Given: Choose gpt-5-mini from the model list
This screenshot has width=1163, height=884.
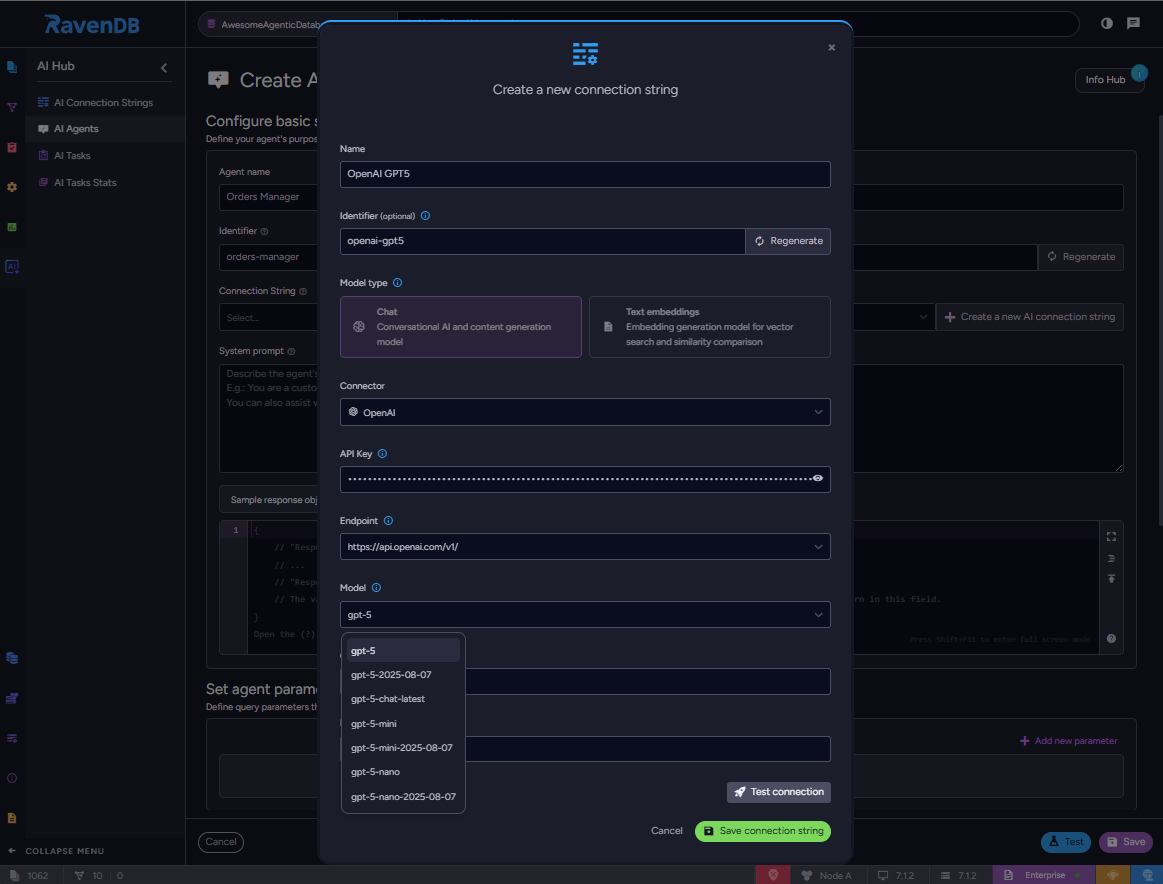Looking at the screenshot, I should pyautogui.click(x=403, y=724).
